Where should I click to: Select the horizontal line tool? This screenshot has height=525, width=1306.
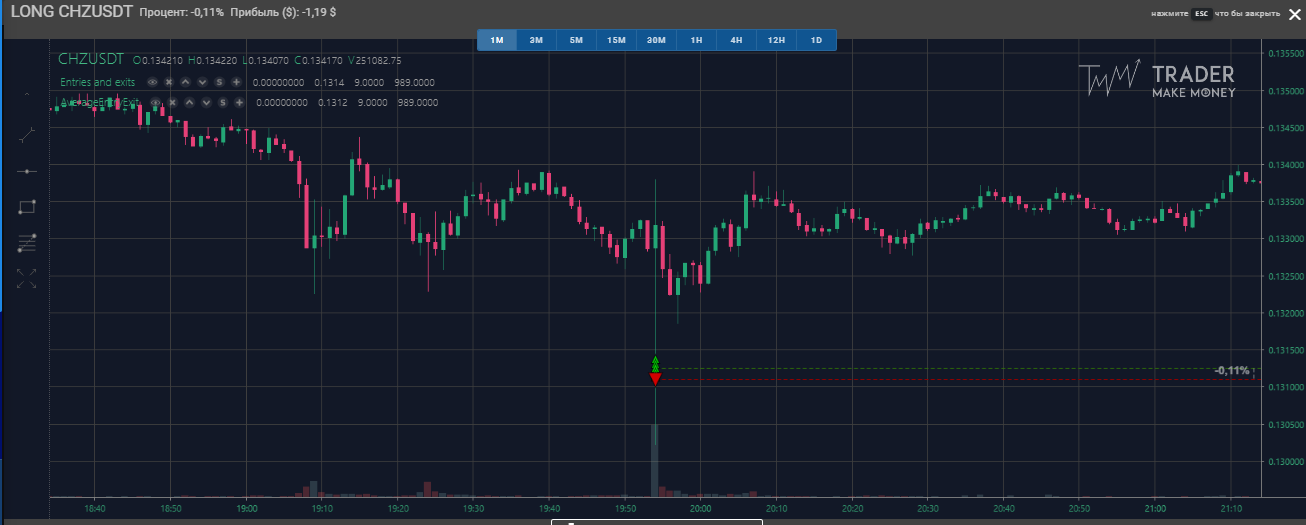[27, 171]
